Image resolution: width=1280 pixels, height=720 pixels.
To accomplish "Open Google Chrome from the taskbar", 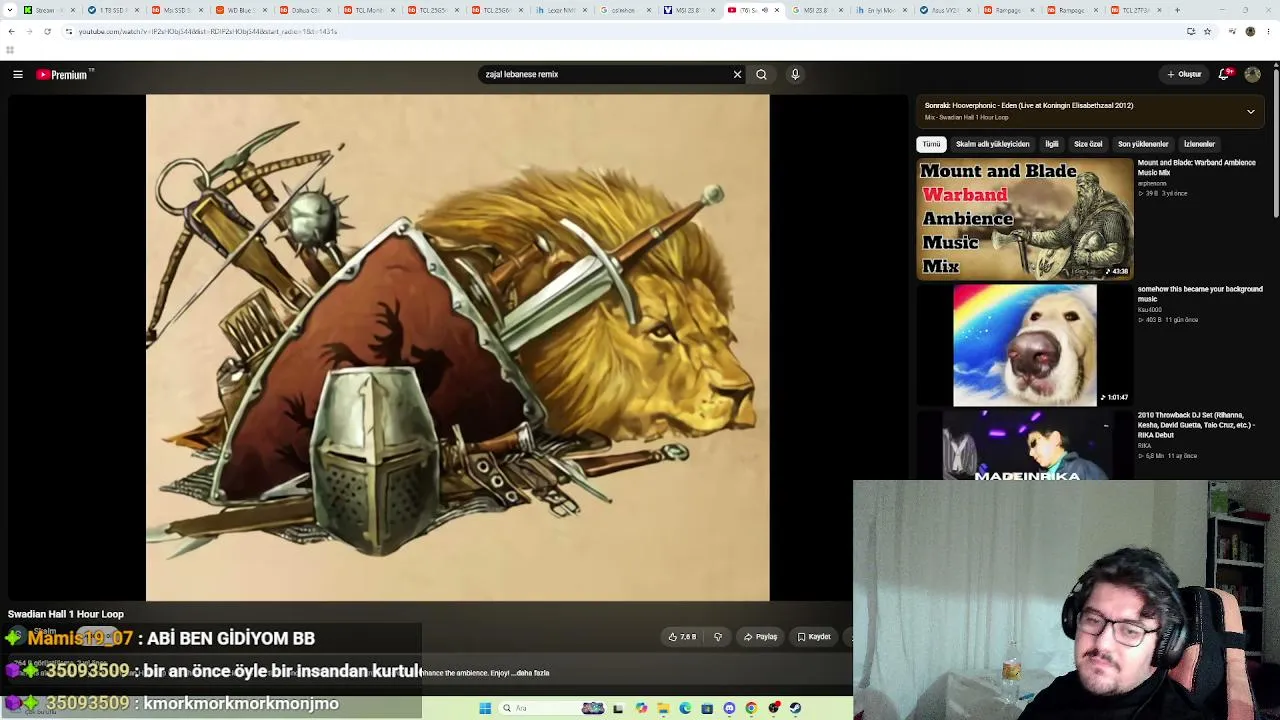I will 751,708.
